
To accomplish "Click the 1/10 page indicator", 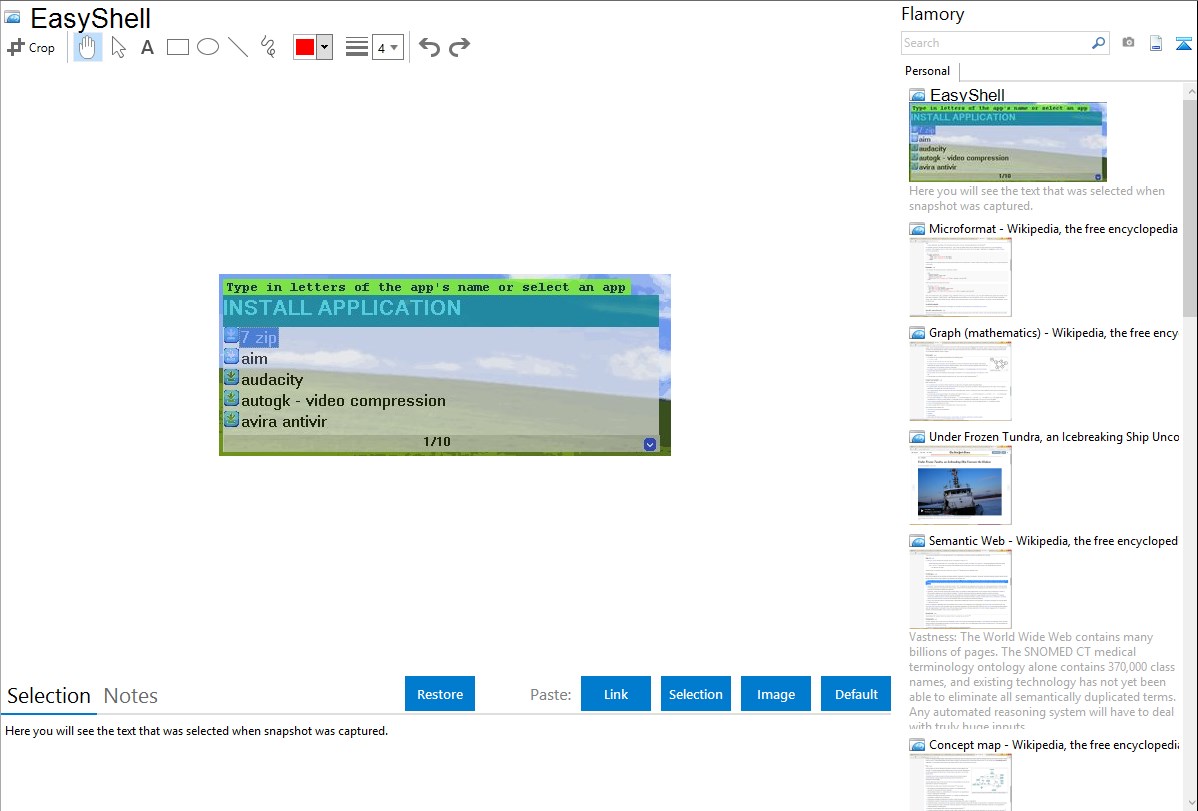I will [436, 442].
